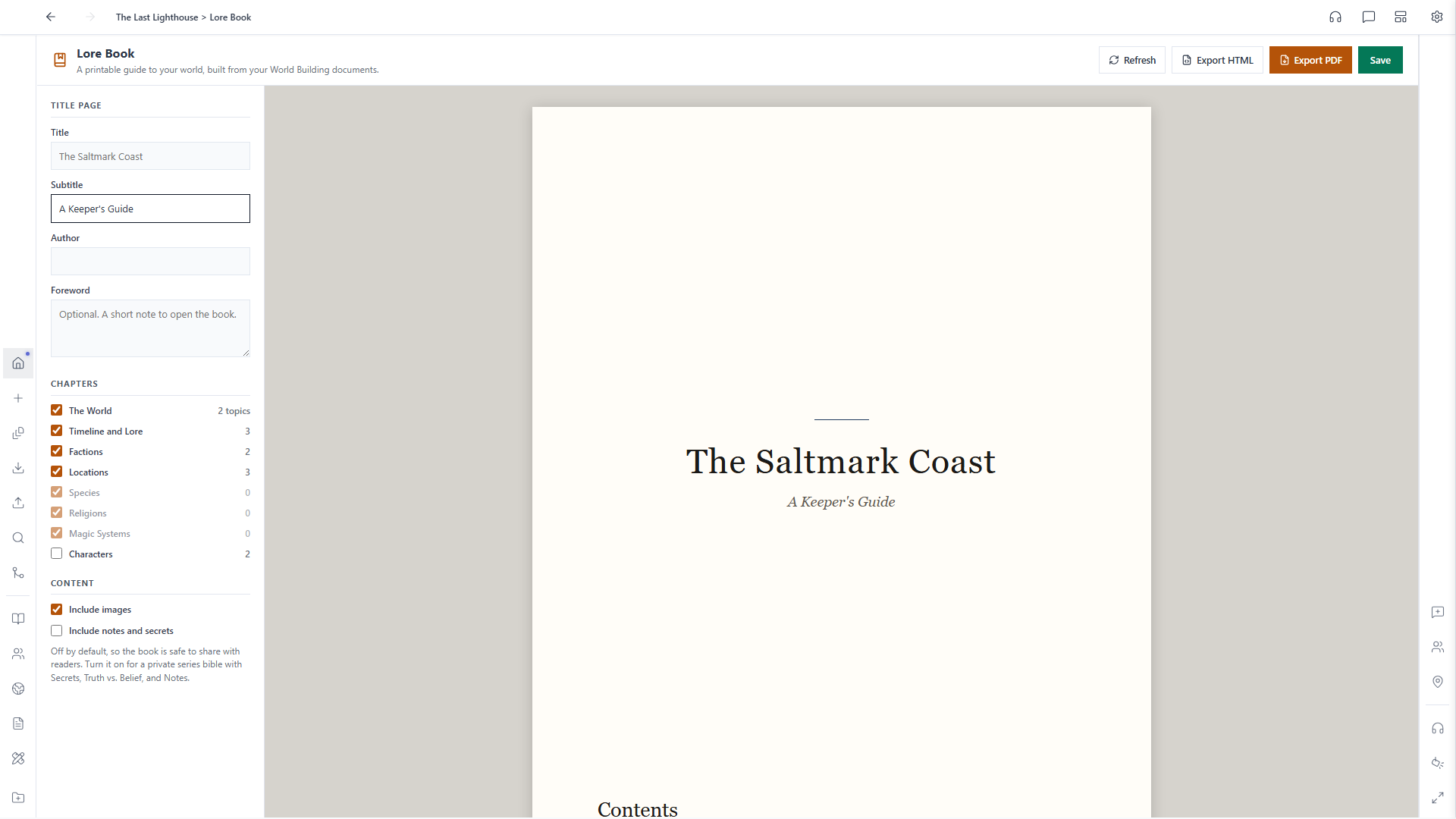Click Export PDF button
Image resolution: width=1456 pixels, height=819 pixels.
(1310, 60)
